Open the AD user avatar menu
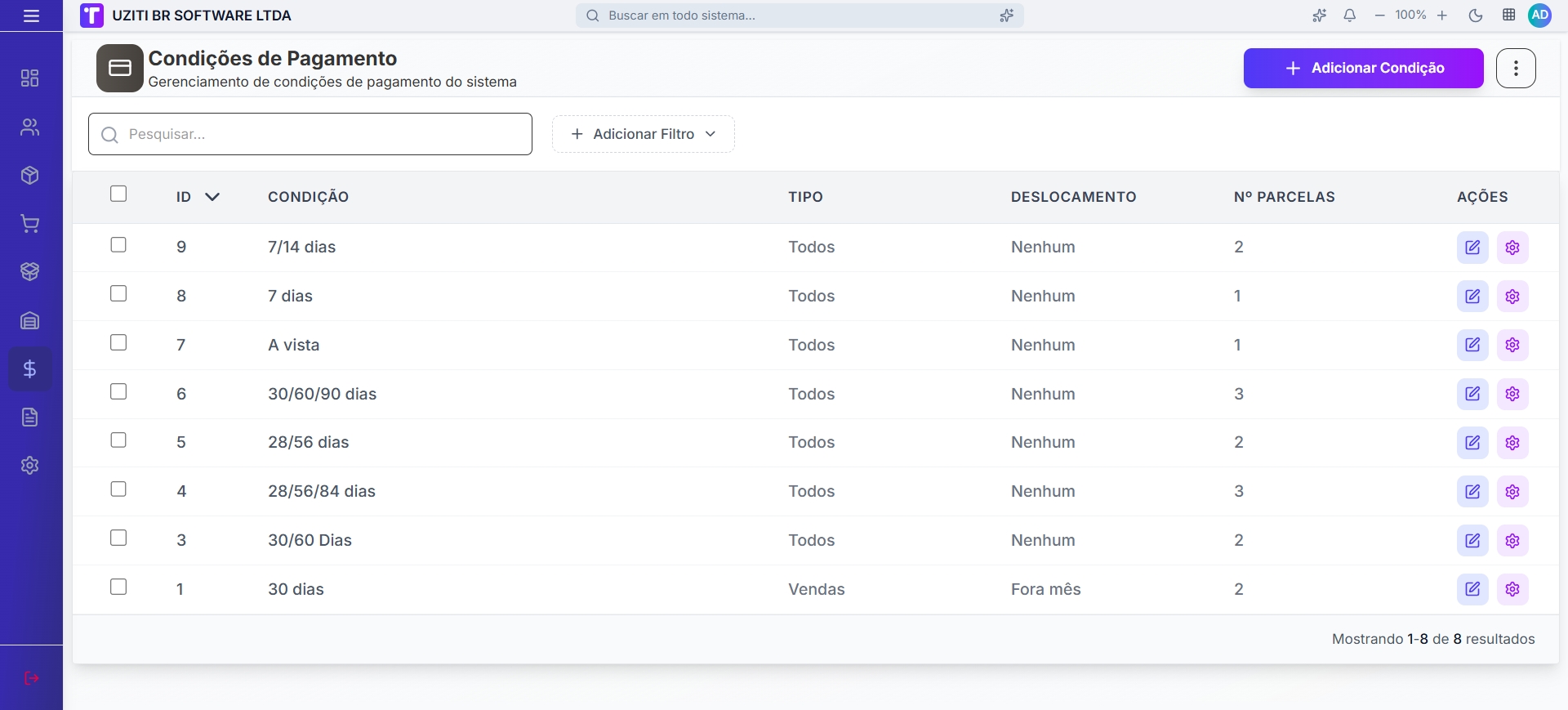1568x710 pixels. (1540, 16)
